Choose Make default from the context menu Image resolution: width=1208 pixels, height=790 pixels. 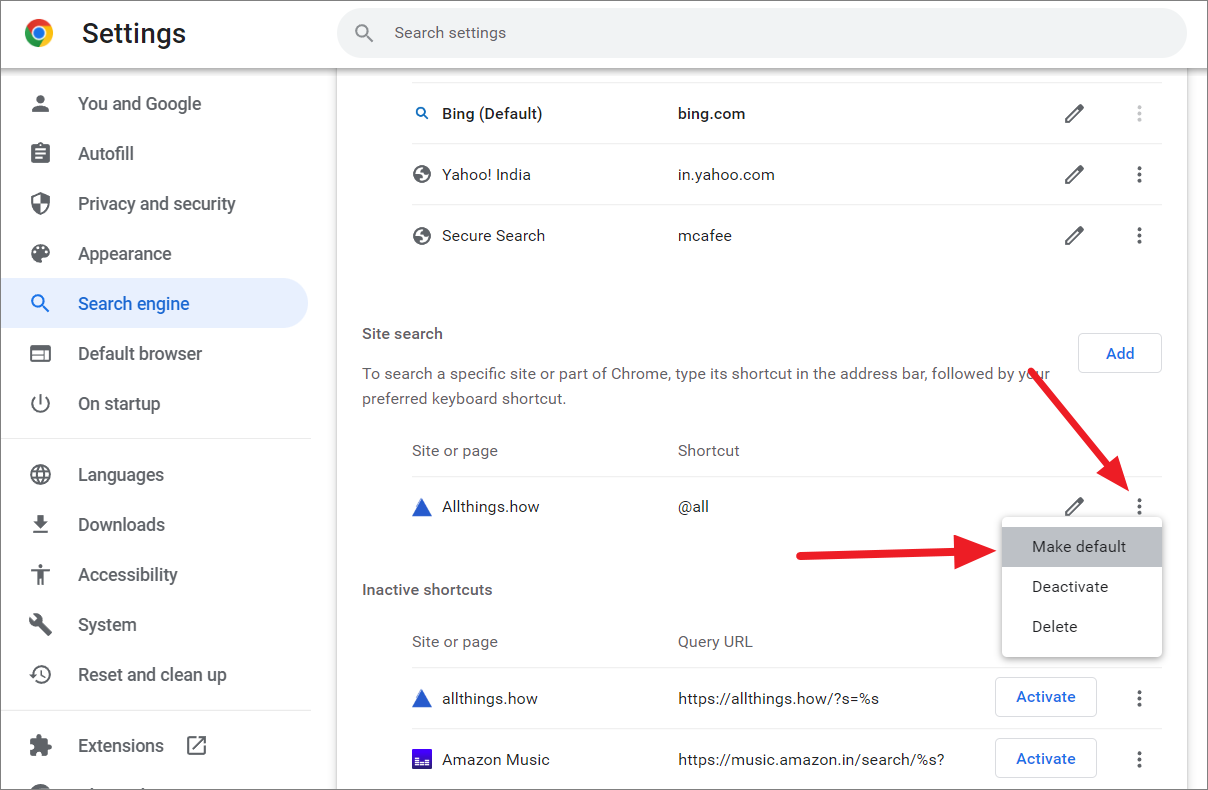click(x=1082, y=547)
